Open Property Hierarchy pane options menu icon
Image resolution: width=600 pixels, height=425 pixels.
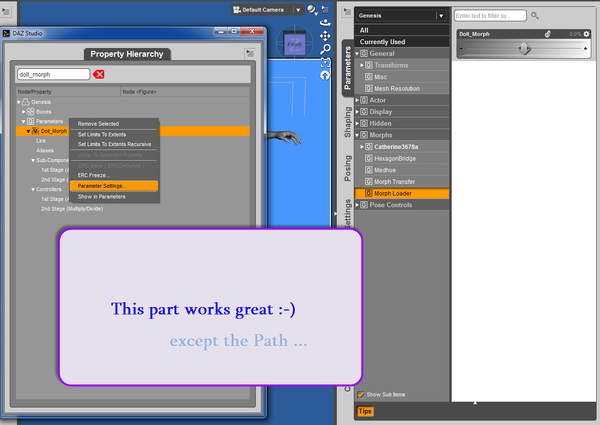(x=249, y=53)
